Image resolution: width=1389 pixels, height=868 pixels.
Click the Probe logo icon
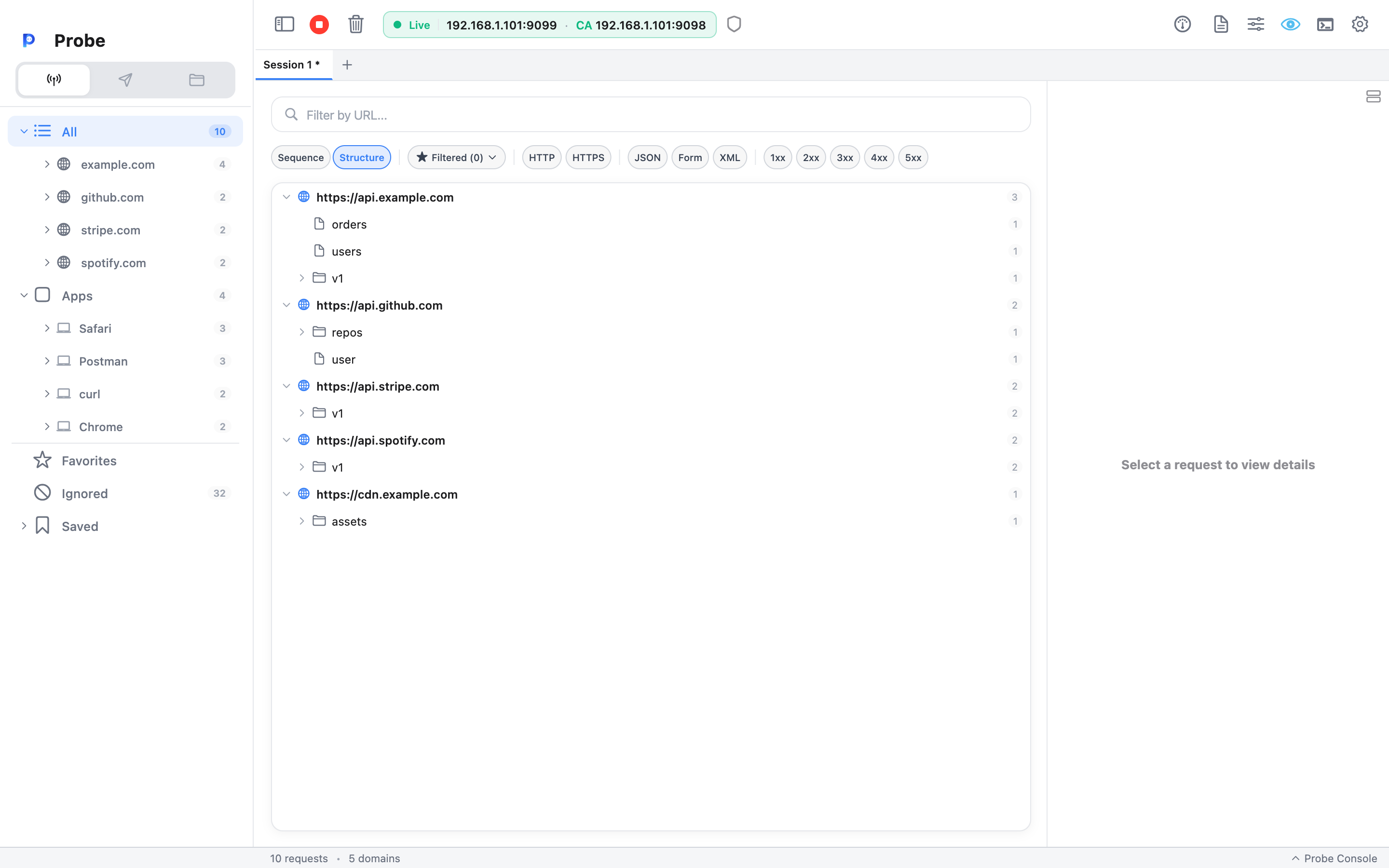tap(29, 40)
